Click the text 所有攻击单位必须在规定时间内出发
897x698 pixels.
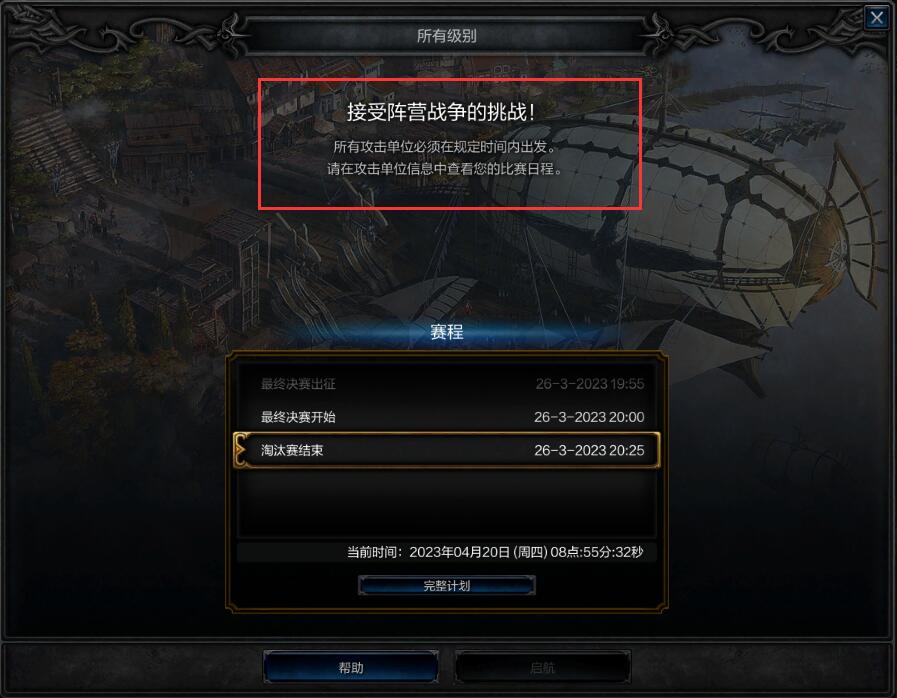tap(446, 146)
